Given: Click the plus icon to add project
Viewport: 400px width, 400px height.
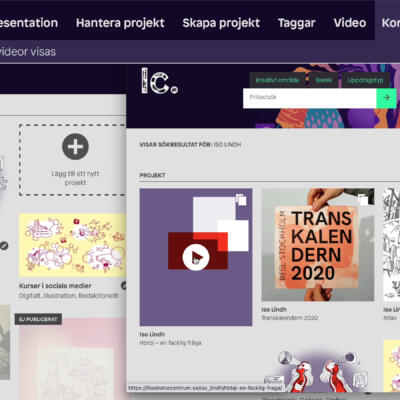Looking at the screenshot, I should (75, 147).
